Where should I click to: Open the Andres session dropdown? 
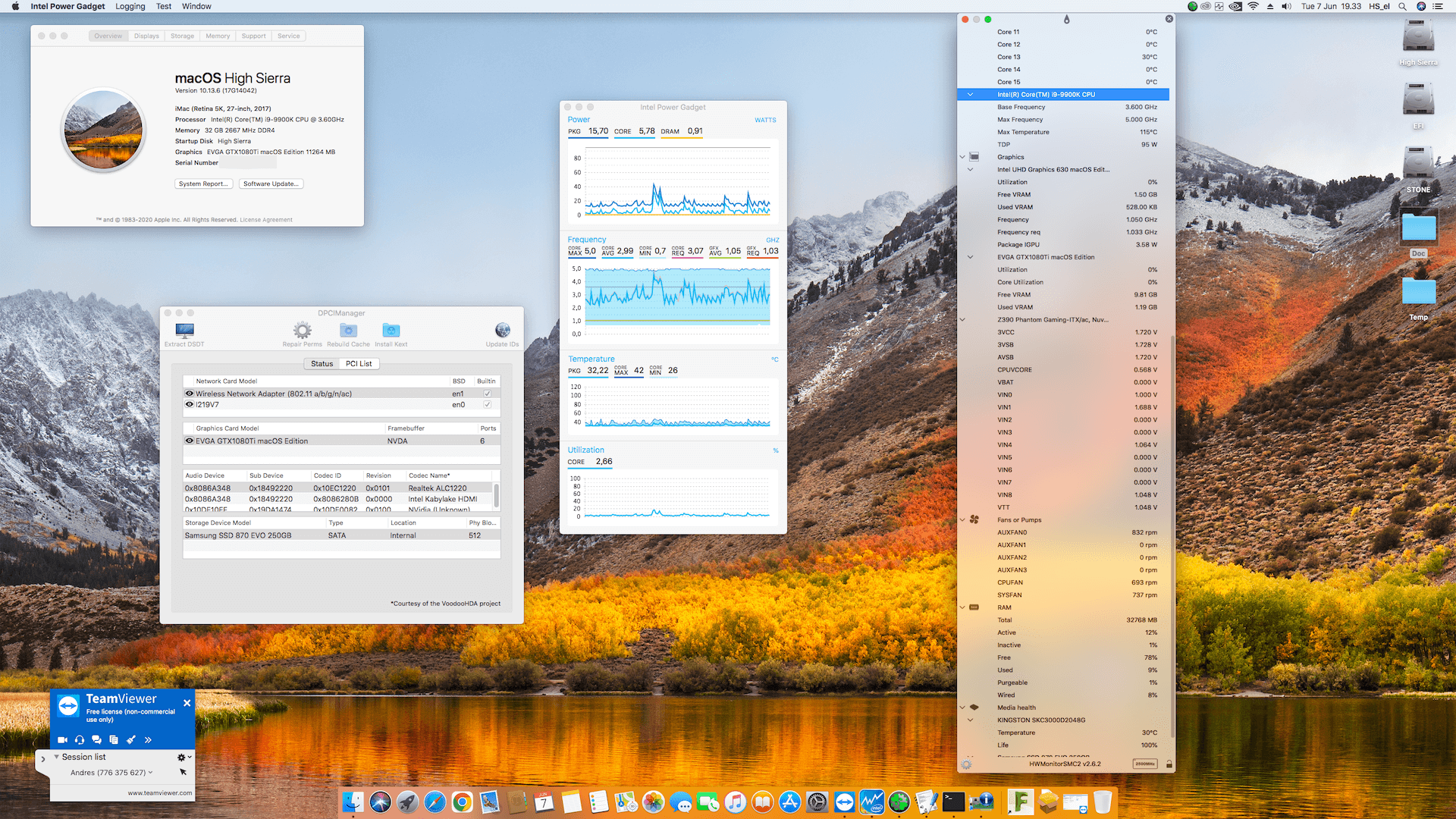pos(151,773)
